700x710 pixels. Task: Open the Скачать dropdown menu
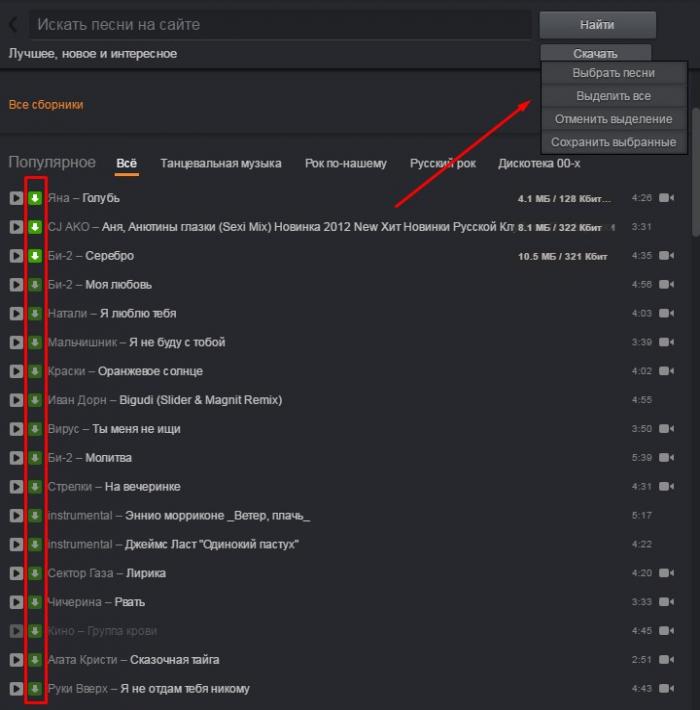pyautogui.click(x=595, y=54)
